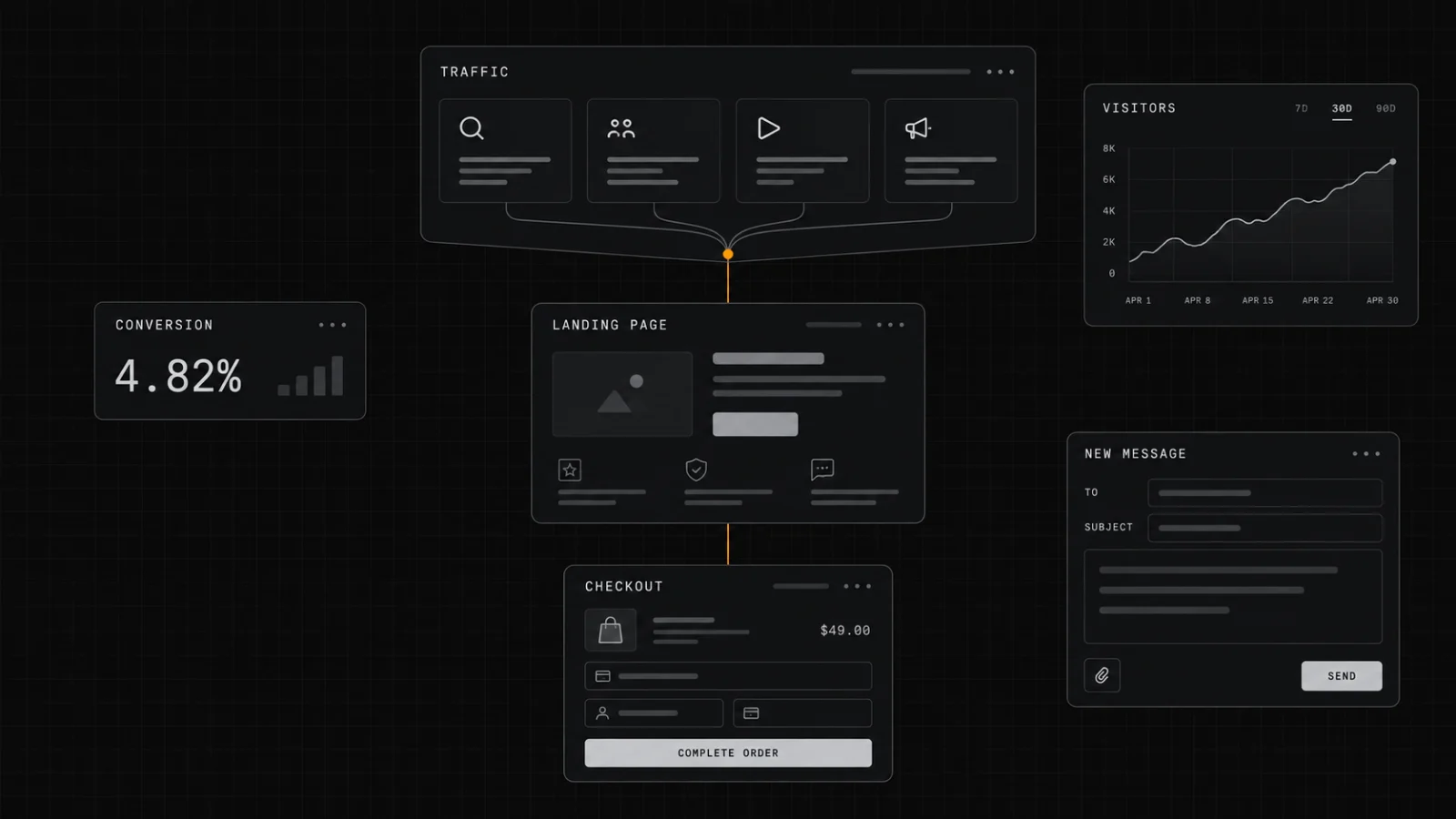Image resolution: width=1456 pixels, height=819 pixels.
Task: Click the $49.00 price in Checkout
Action: click(845, 630)
